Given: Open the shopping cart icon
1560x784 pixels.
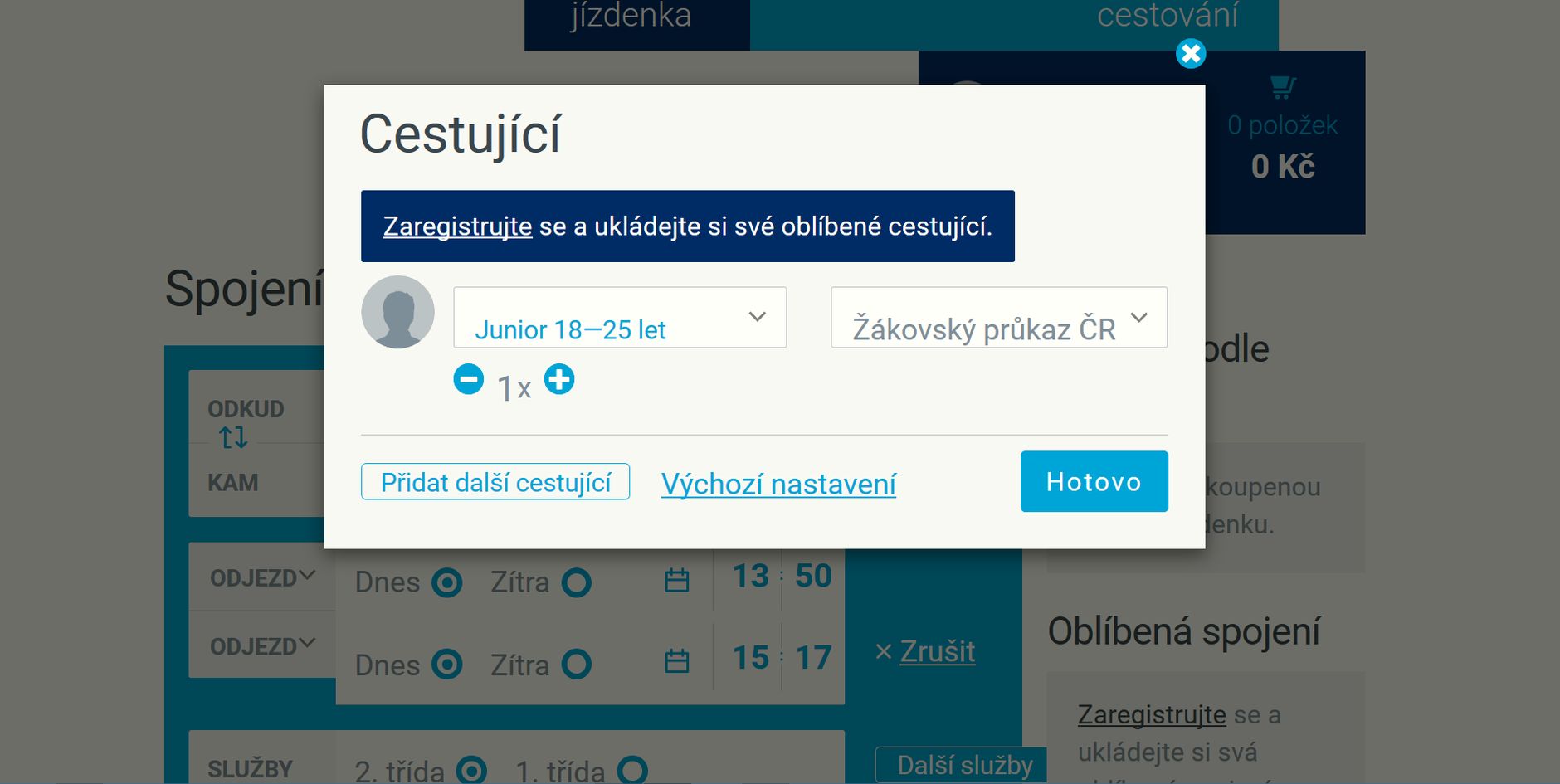Looking at the screenshot, I should (x=1283, y=87).
